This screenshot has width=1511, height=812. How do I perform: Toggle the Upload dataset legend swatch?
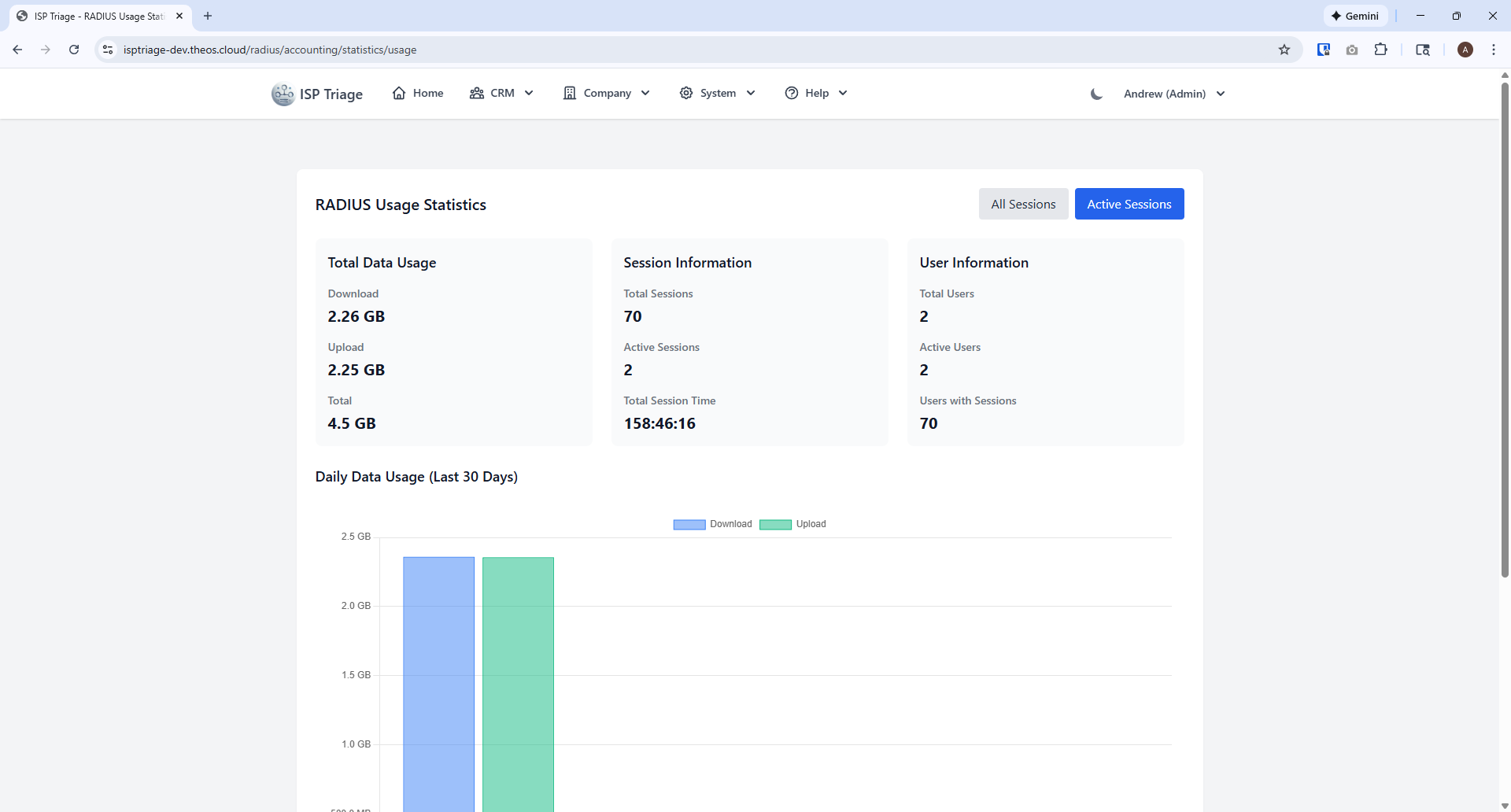pyautogui.click(x=775, y=525)
